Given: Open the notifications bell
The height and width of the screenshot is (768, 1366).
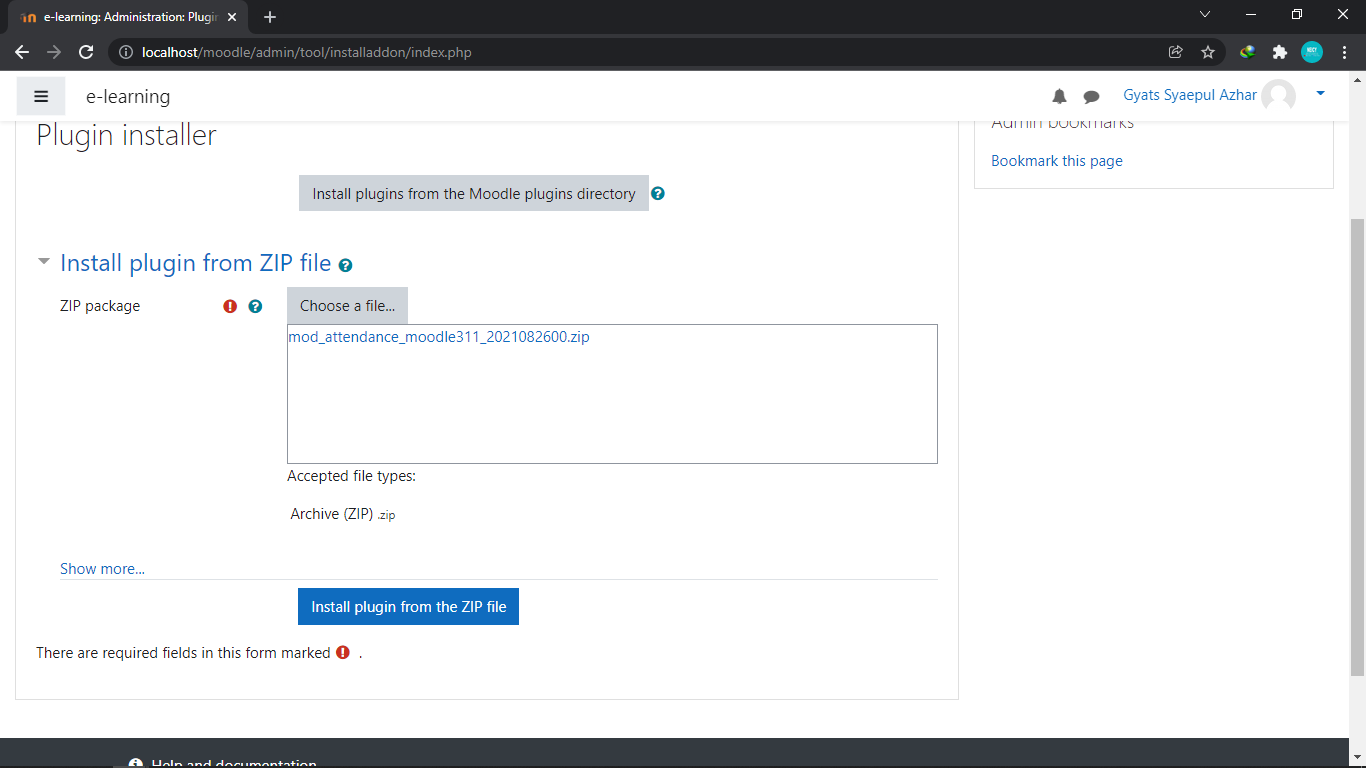Looking at the screenshot, I should pyautogui.click(x=1059, y=96).
